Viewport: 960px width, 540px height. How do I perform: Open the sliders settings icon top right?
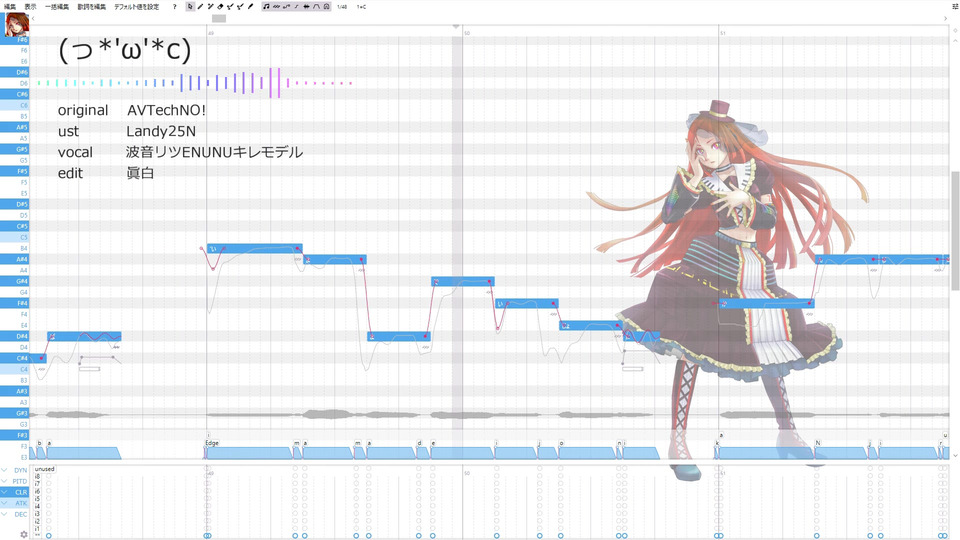pyautogui.click(x=954, y=7)
